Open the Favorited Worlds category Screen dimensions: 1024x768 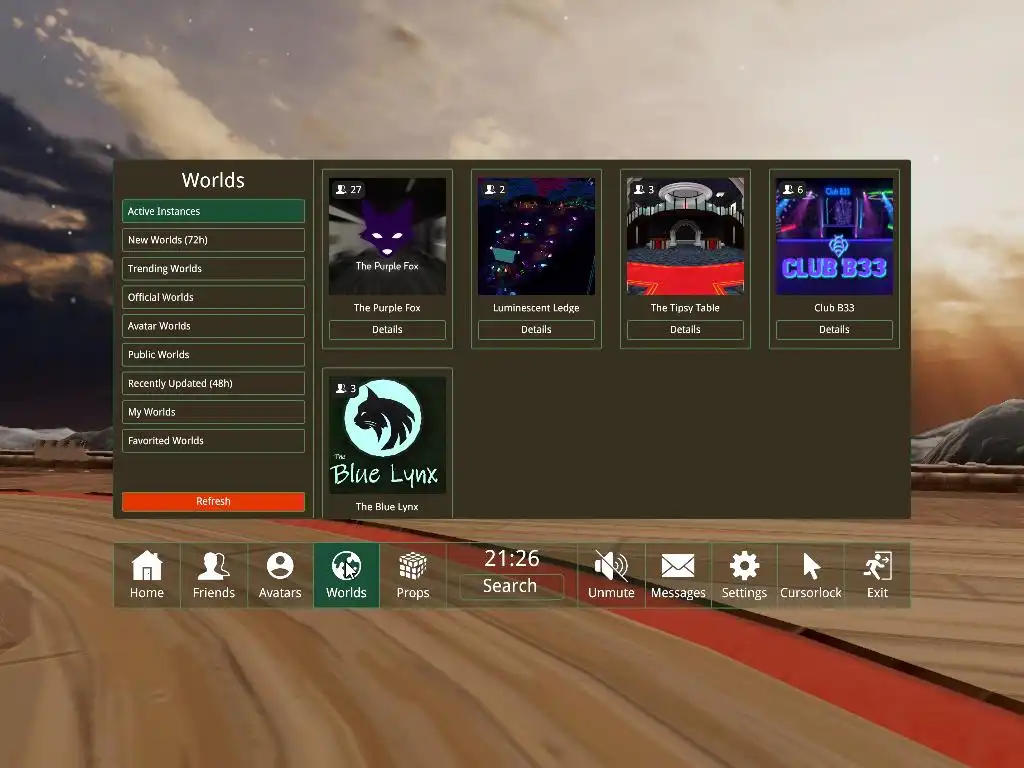pyautogui.click(x=213, y=441)
